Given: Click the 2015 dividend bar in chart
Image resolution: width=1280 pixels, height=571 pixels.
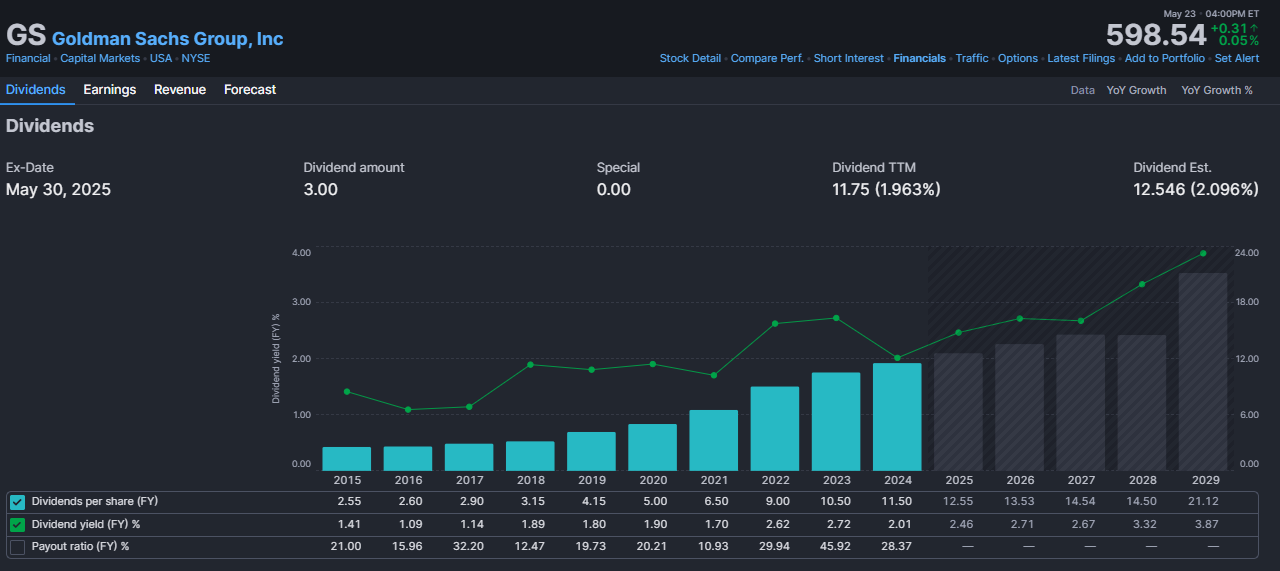Looking at the screenshot, I should point(347,459).
